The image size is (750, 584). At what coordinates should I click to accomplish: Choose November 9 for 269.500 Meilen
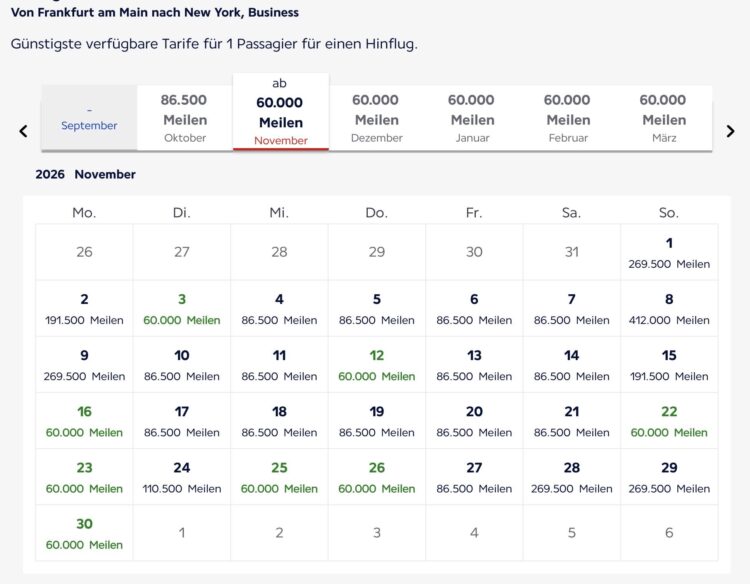(x=84, y=364)
